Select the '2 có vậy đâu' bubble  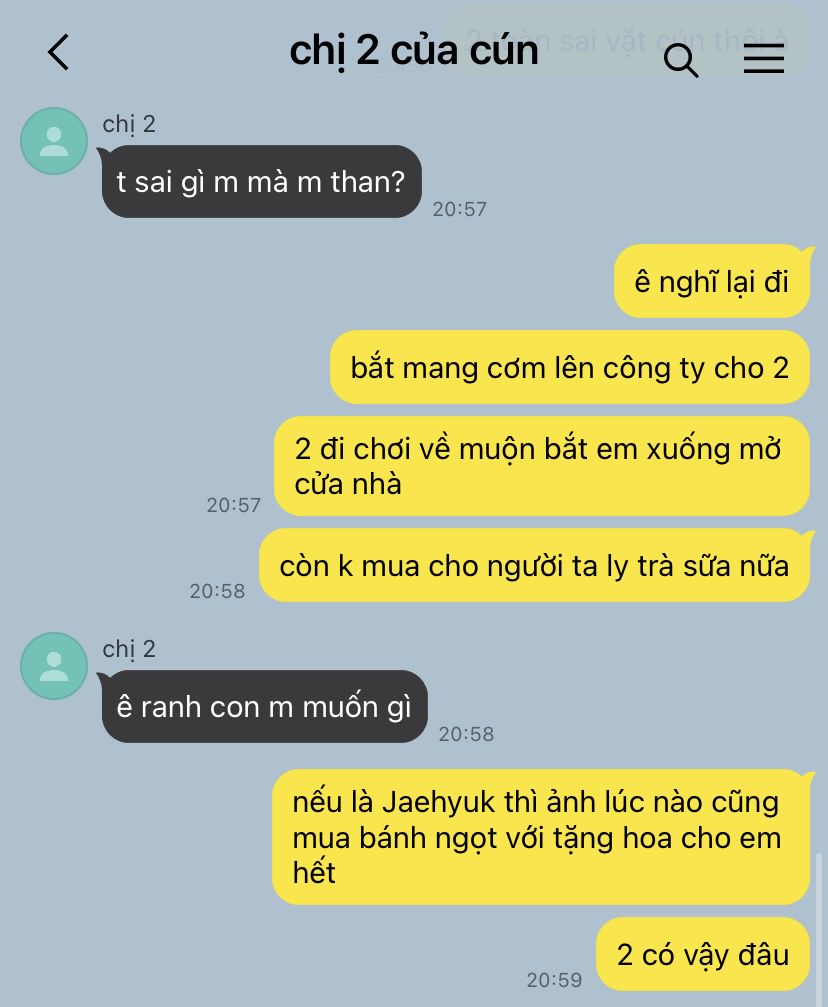click(x=703, y=954)
